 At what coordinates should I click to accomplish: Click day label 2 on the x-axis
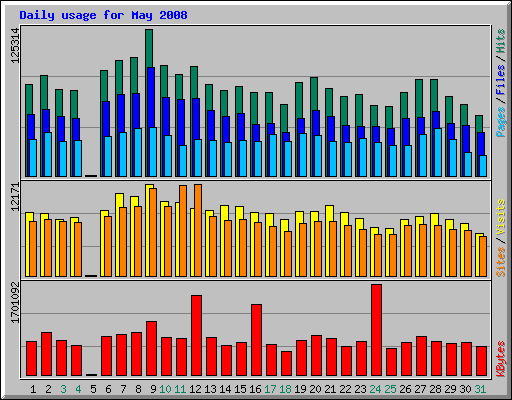pyautogui.click(x=48, y=389)
